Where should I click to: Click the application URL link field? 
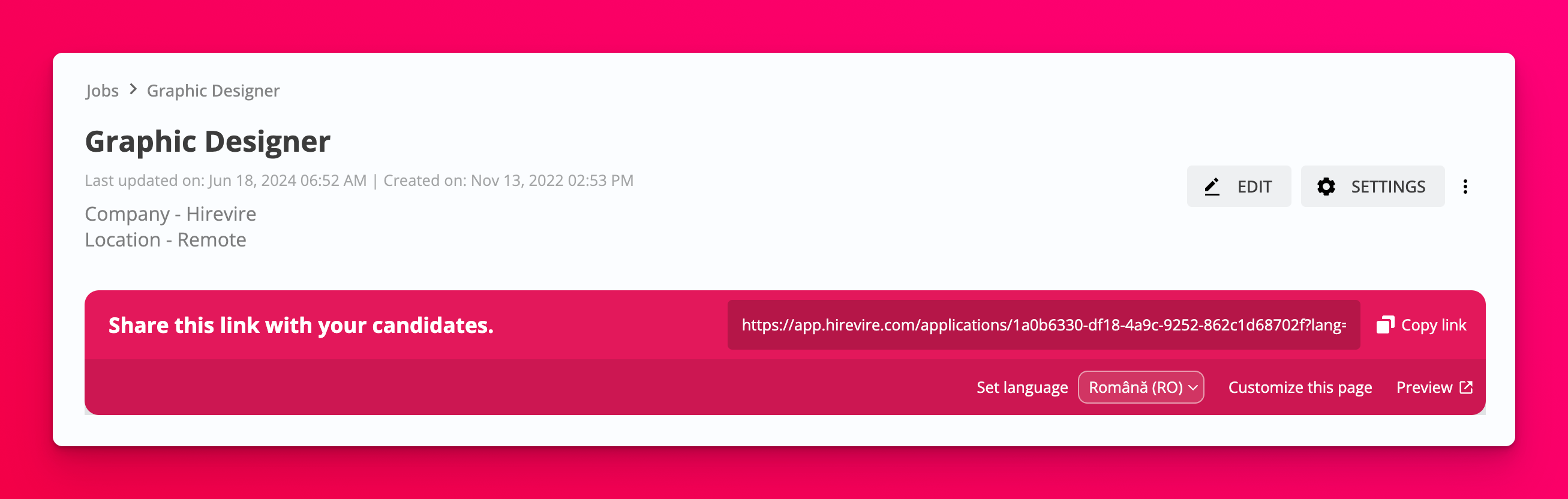click(1043, 325)
